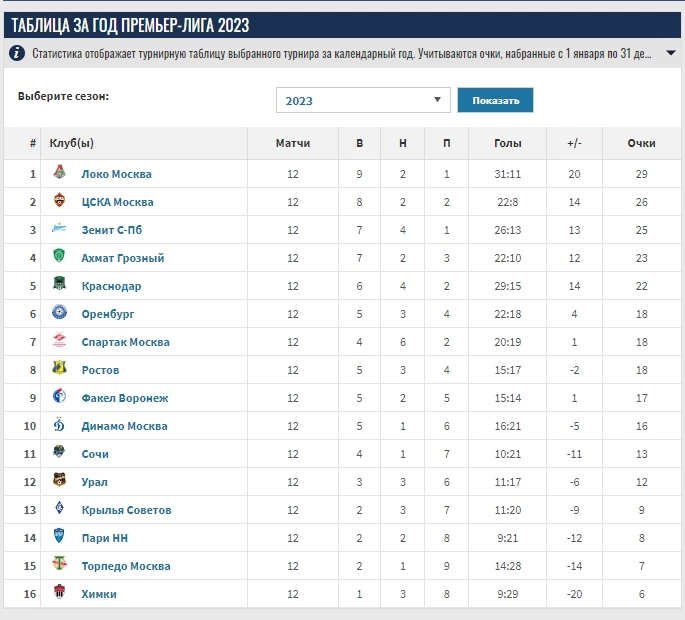Open the Химки club link
The height and width of the screenshot is (620, 685).
pos(99,594)
